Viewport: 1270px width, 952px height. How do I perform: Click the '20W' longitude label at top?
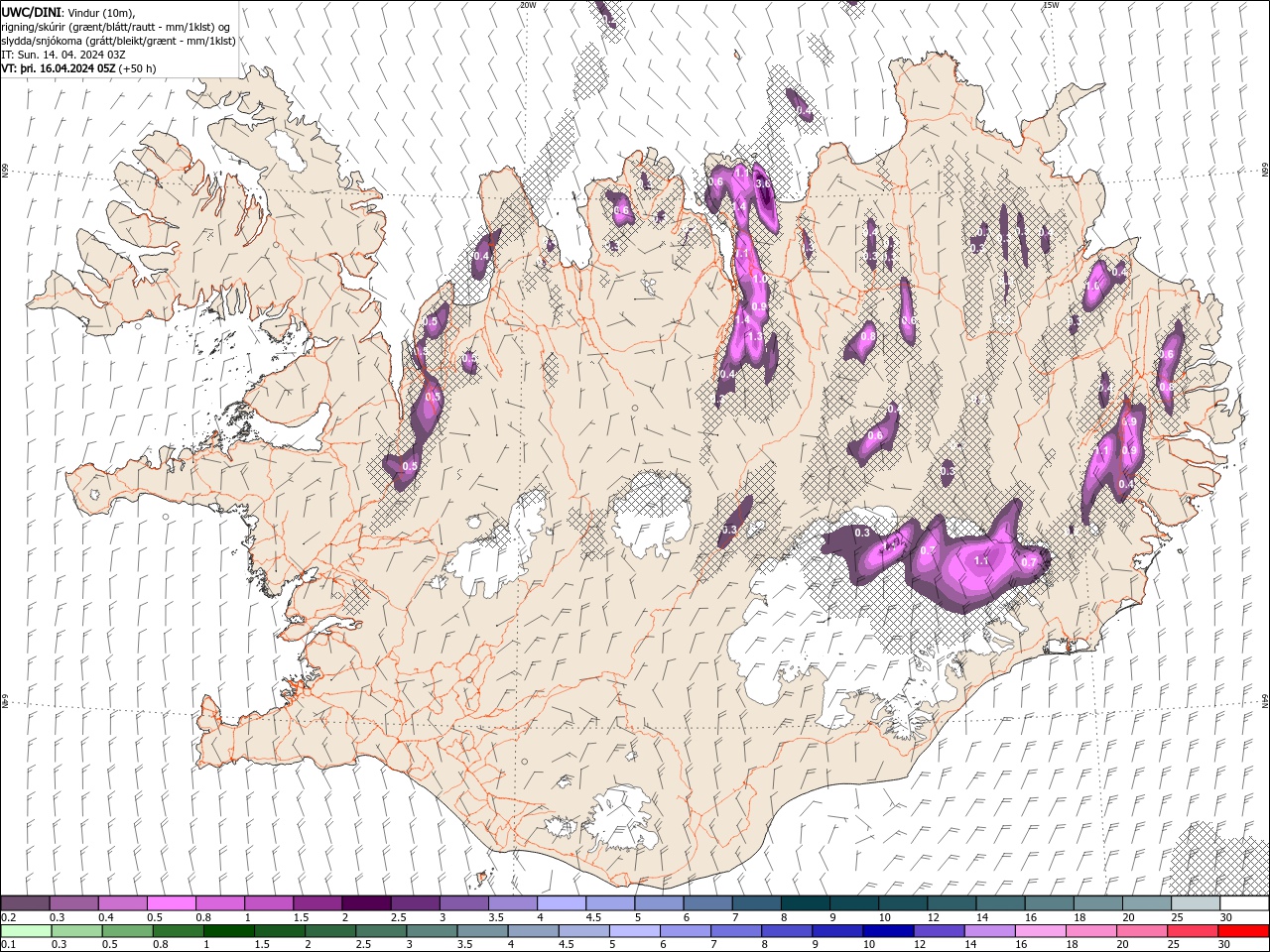pyautogui.click(x=528, y=5)
